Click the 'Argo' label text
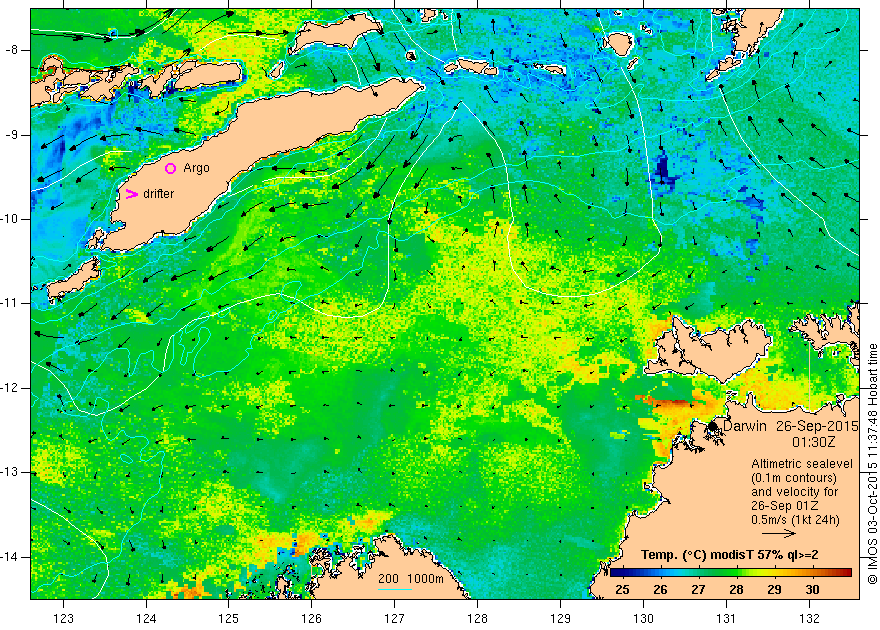This screenshot has height=630, width=880. click(x=196, y=168)
